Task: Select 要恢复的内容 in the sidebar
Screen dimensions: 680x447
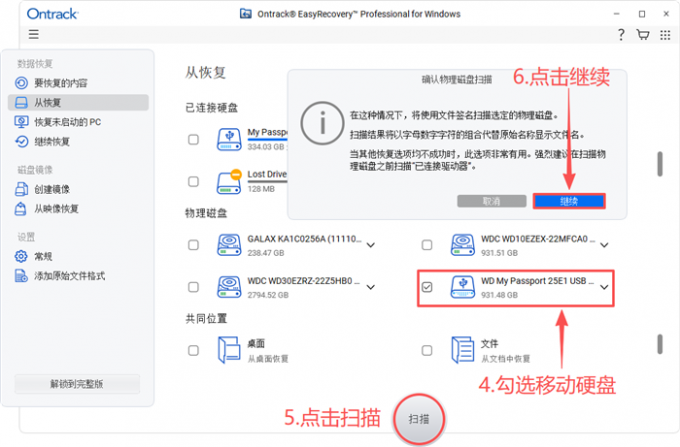Action: click(78, 83)
